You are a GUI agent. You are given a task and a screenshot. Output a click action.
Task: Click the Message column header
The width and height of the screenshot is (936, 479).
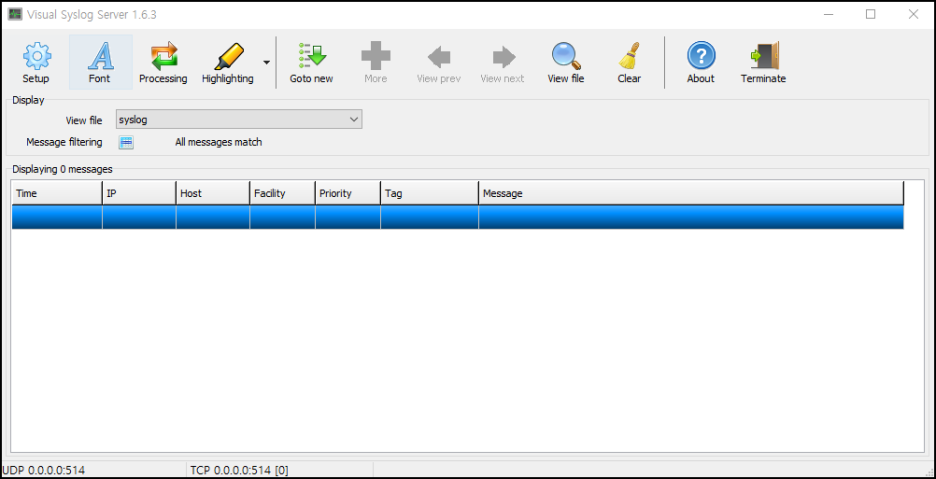(x=691, y=194)
